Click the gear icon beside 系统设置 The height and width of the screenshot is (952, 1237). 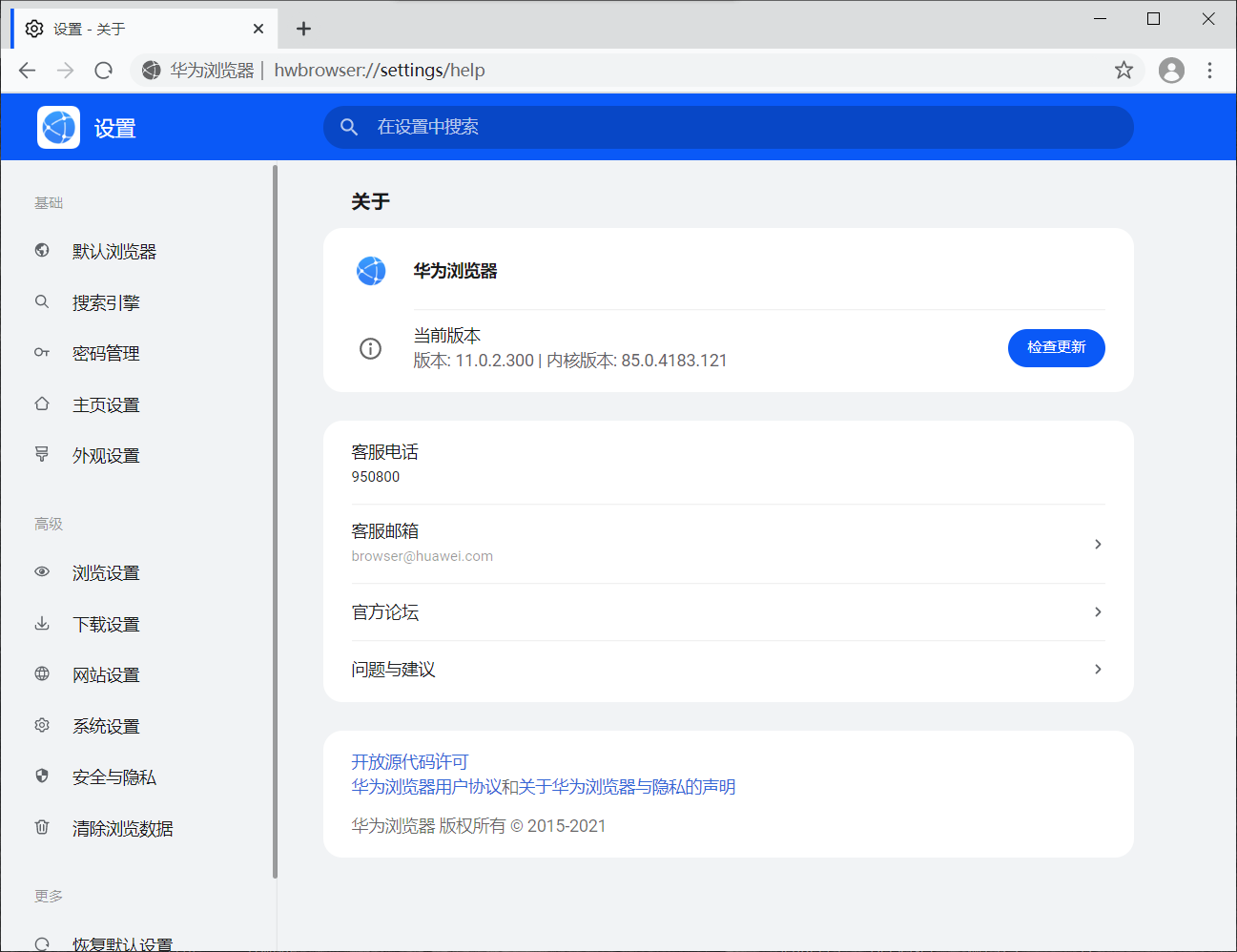tap(42, 725)
